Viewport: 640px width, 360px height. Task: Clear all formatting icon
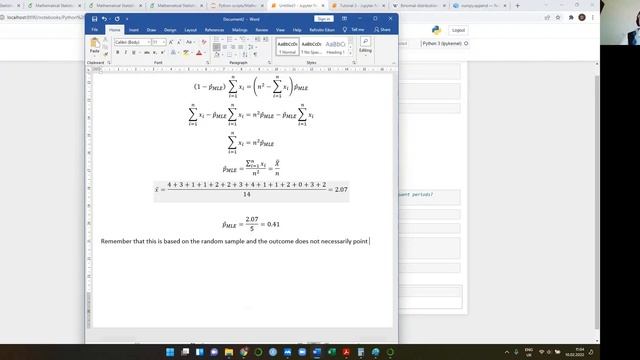pos(204,42)
